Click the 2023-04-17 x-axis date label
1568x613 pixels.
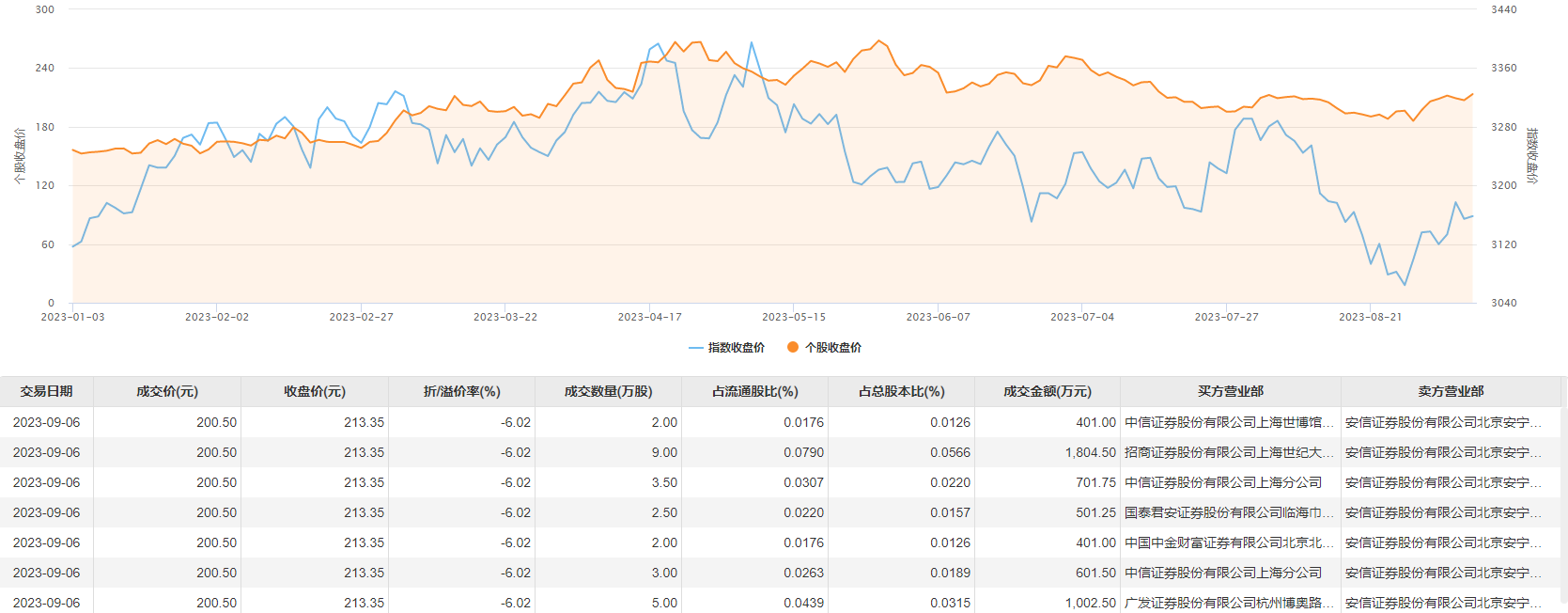(x=649, y=317)
